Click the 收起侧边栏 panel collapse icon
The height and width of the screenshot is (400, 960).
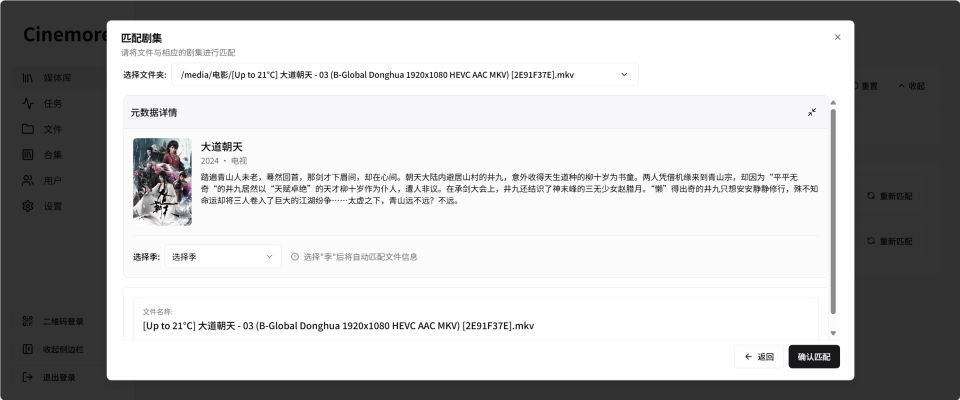coord(28,349)
